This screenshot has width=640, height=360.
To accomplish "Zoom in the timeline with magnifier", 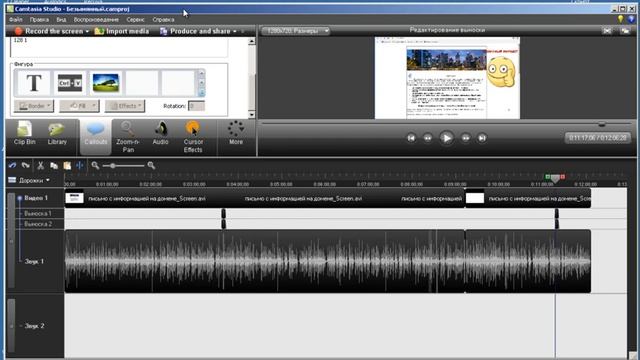I will tap(151, 165).
